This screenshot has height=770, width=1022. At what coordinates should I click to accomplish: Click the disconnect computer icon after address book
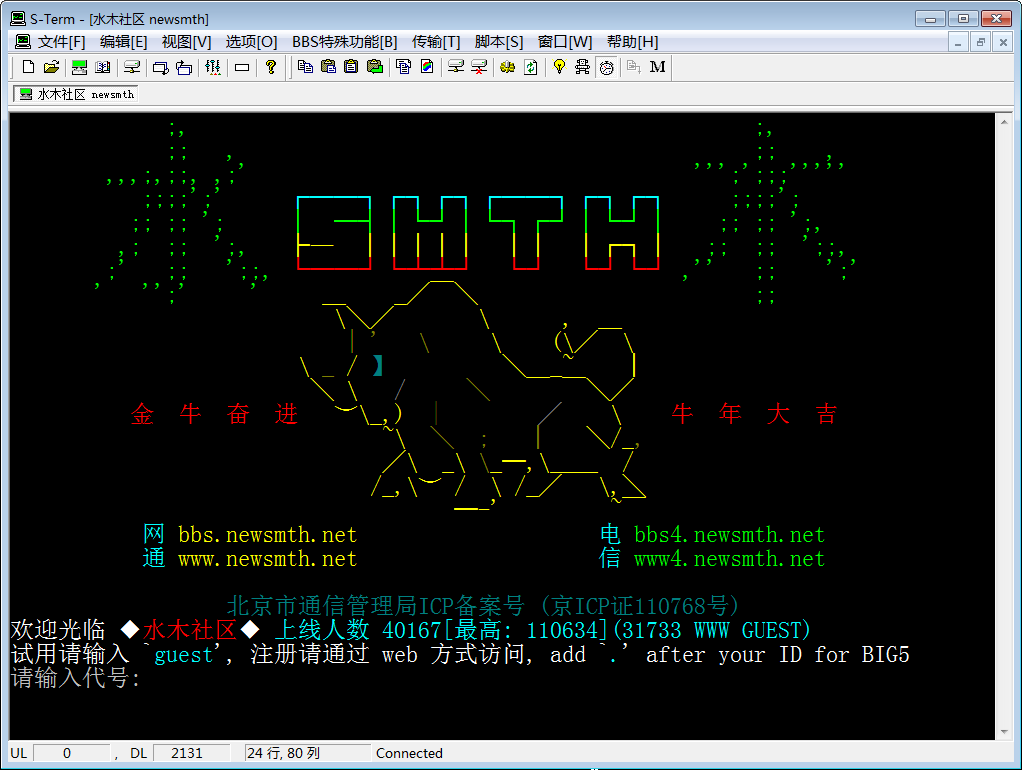click(132, 67)
